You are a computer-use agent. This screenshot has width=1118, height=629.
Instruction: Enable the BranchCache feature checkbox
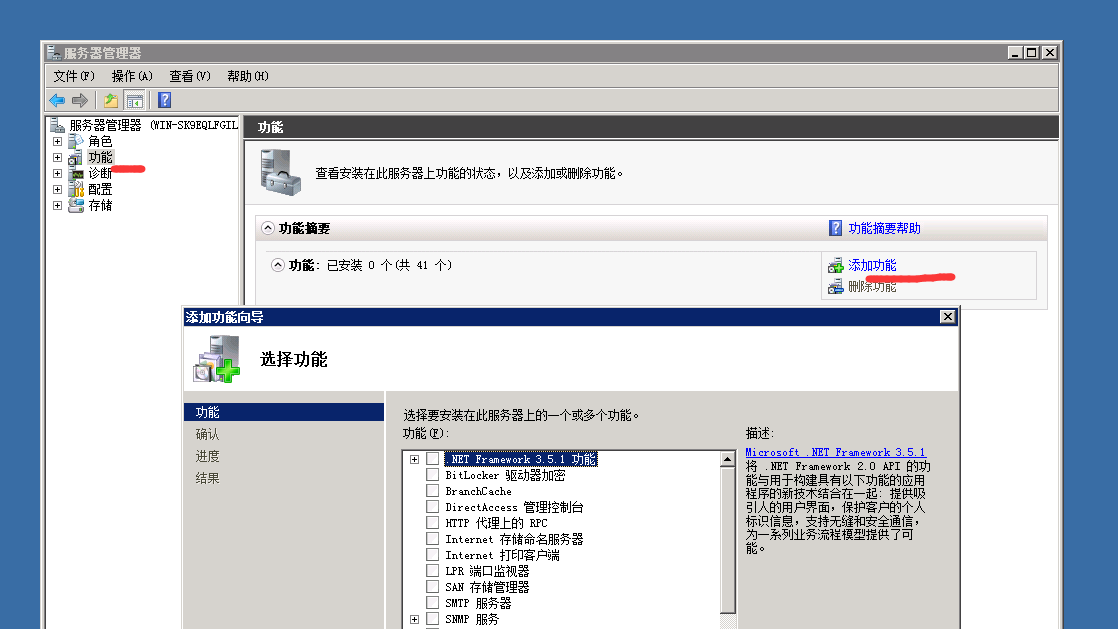point(432,491)
